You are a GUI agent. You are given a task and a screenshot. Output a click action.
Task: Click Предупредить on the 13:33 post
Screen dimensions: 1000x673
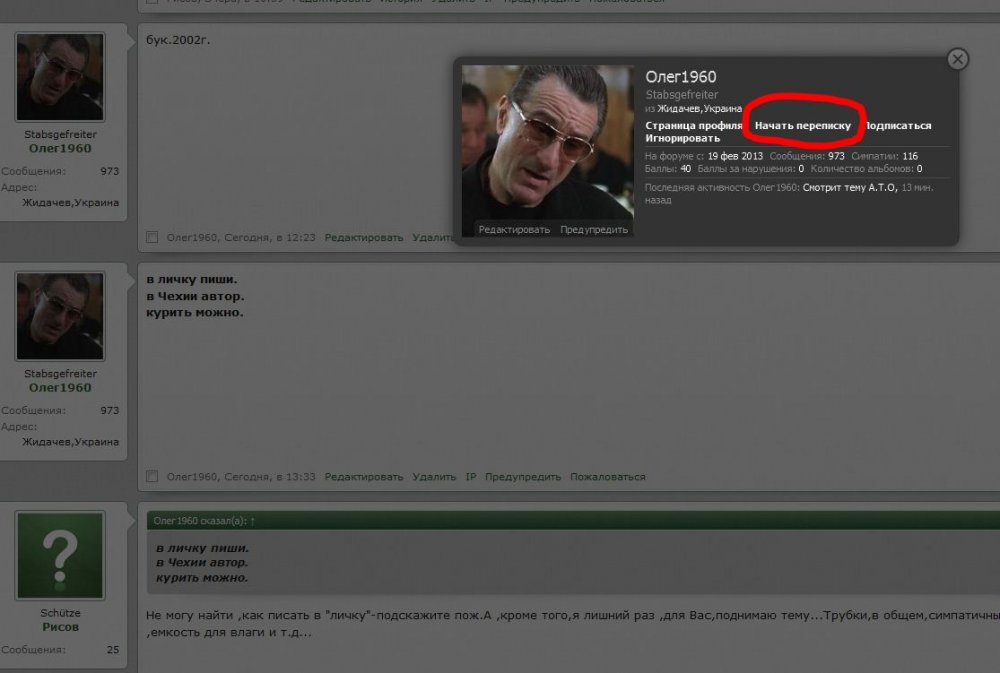523,477
